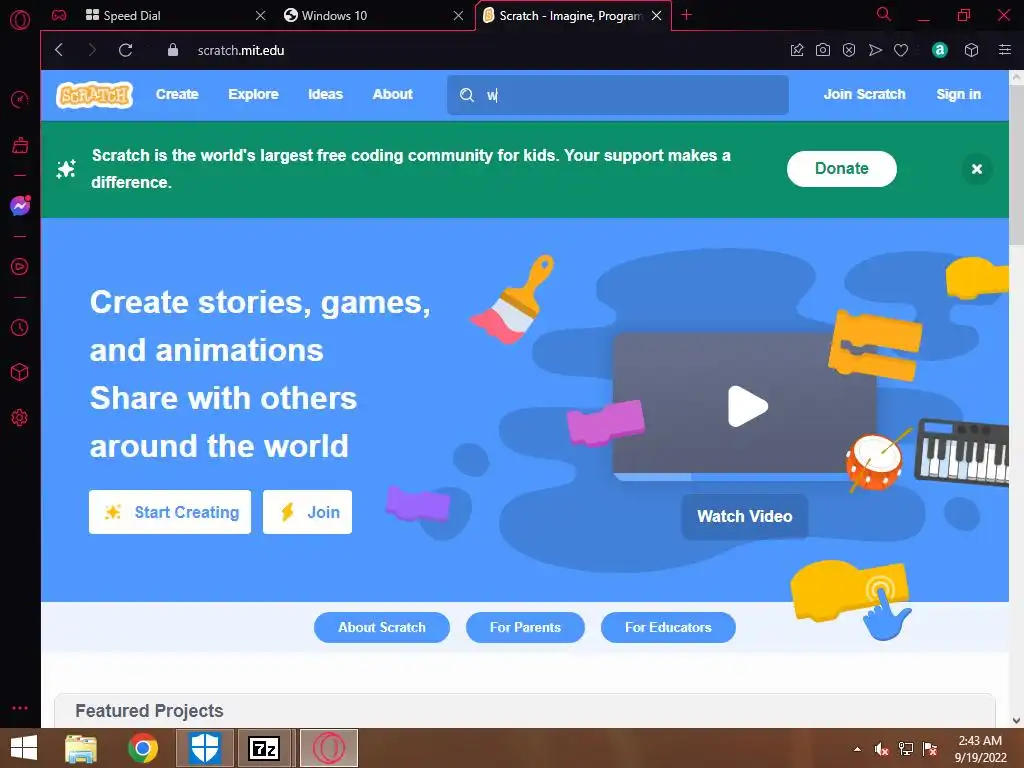Show hidden tray icons arrow
1024x768 pixels.
857,749
